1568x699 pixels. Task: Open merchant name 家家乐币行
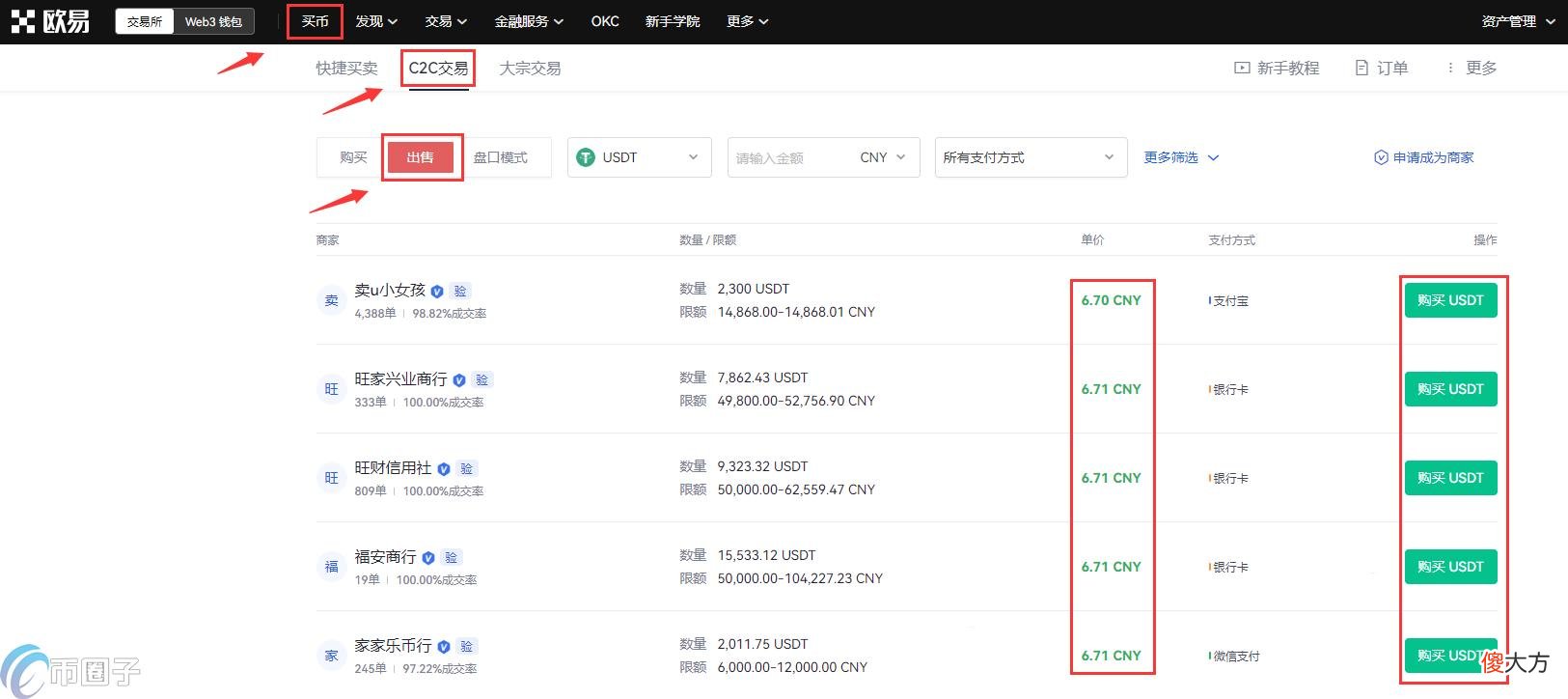point(393,645)
